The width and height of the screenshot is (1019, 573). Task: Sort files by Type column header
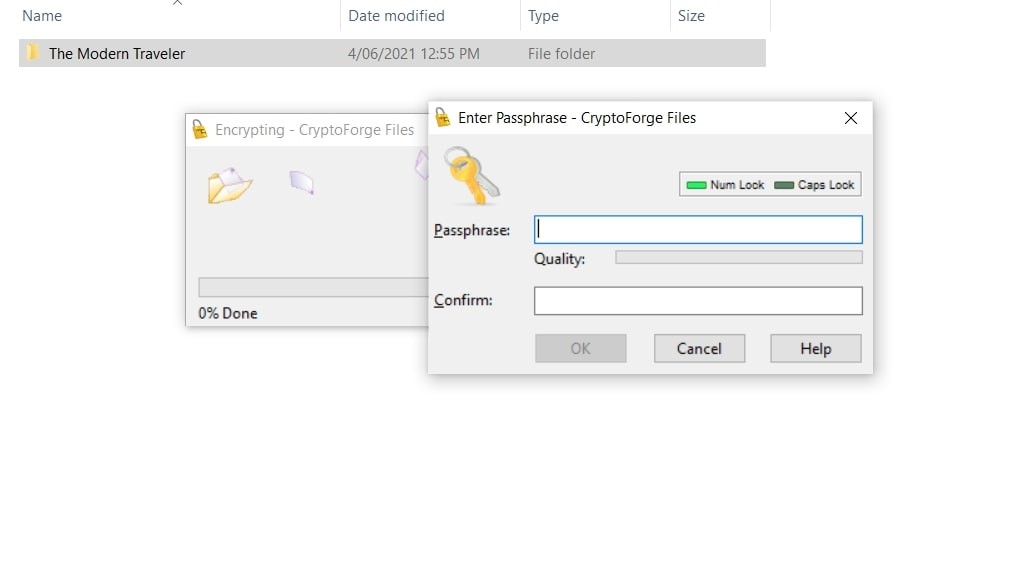click(543, 16)
